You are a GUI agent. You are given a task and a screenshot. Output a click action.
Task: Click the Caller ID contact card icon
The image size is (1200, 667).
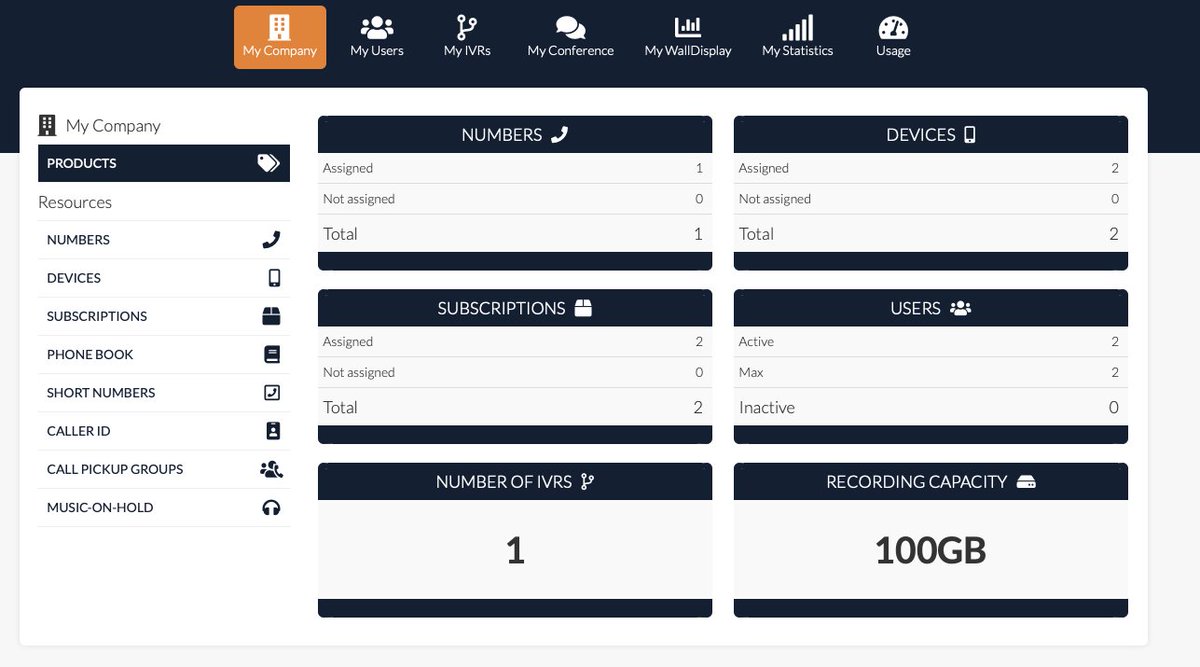click(x=271, y=430)
